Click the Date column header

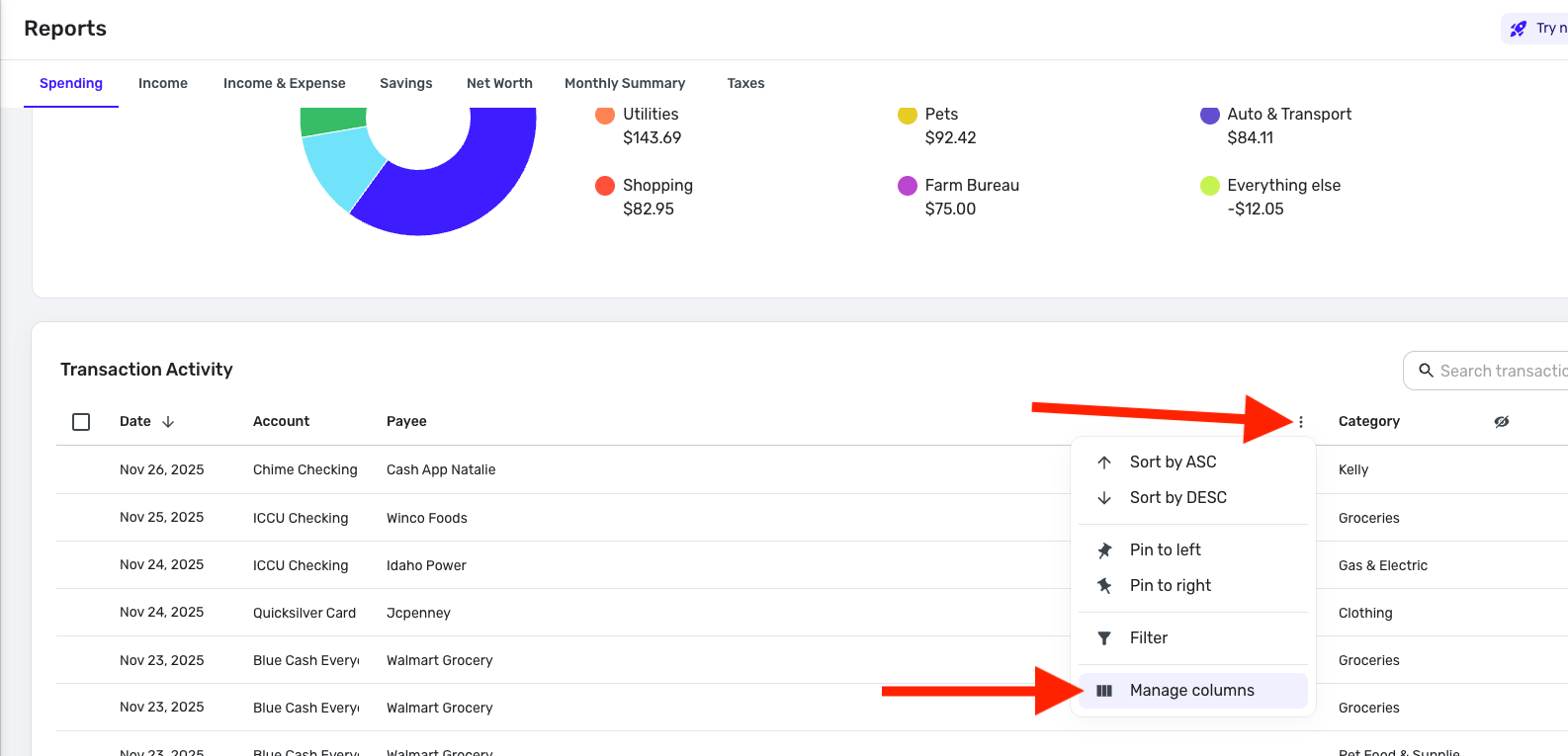(135, 422)
